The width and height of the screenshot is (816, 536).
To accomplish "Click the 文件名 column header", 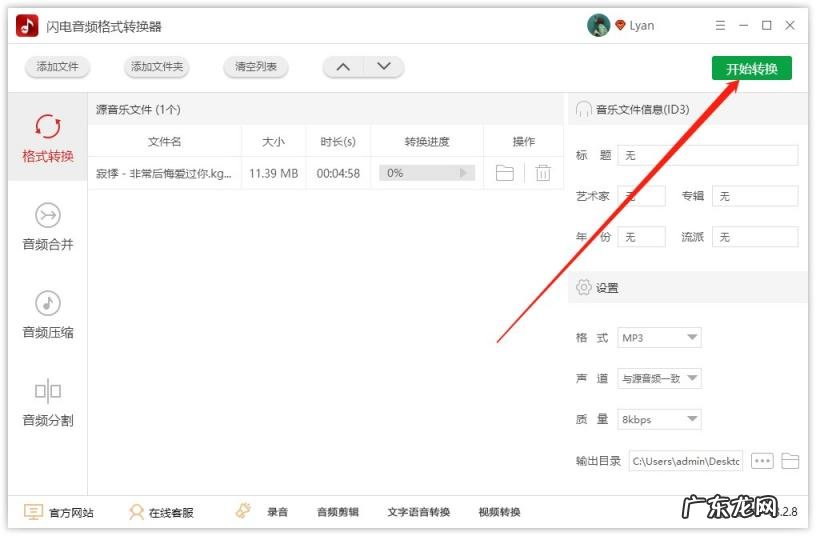I will click(x=164, y=142).
